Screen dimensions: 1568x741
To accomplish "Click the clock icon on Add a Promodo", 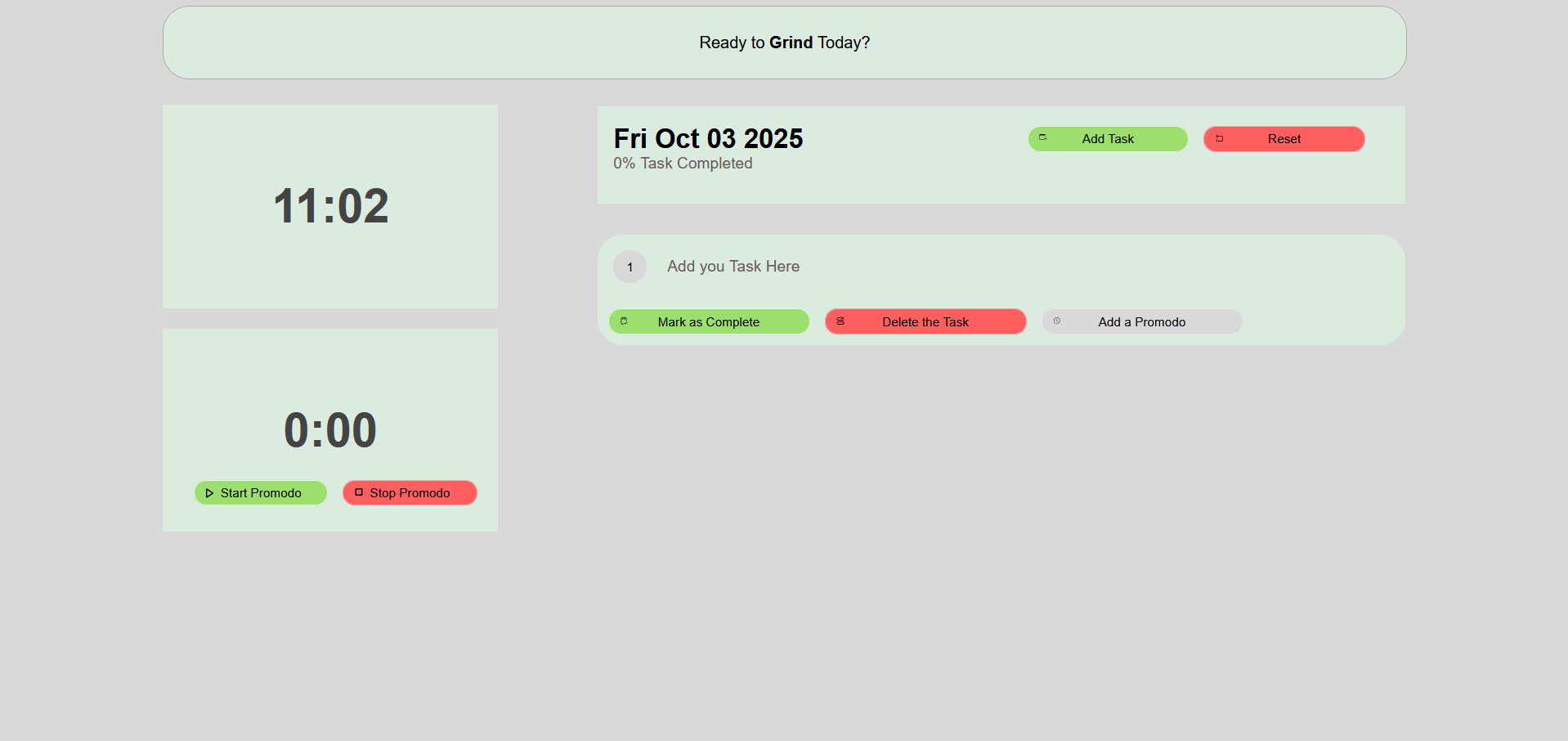I will click(1057, 321).
